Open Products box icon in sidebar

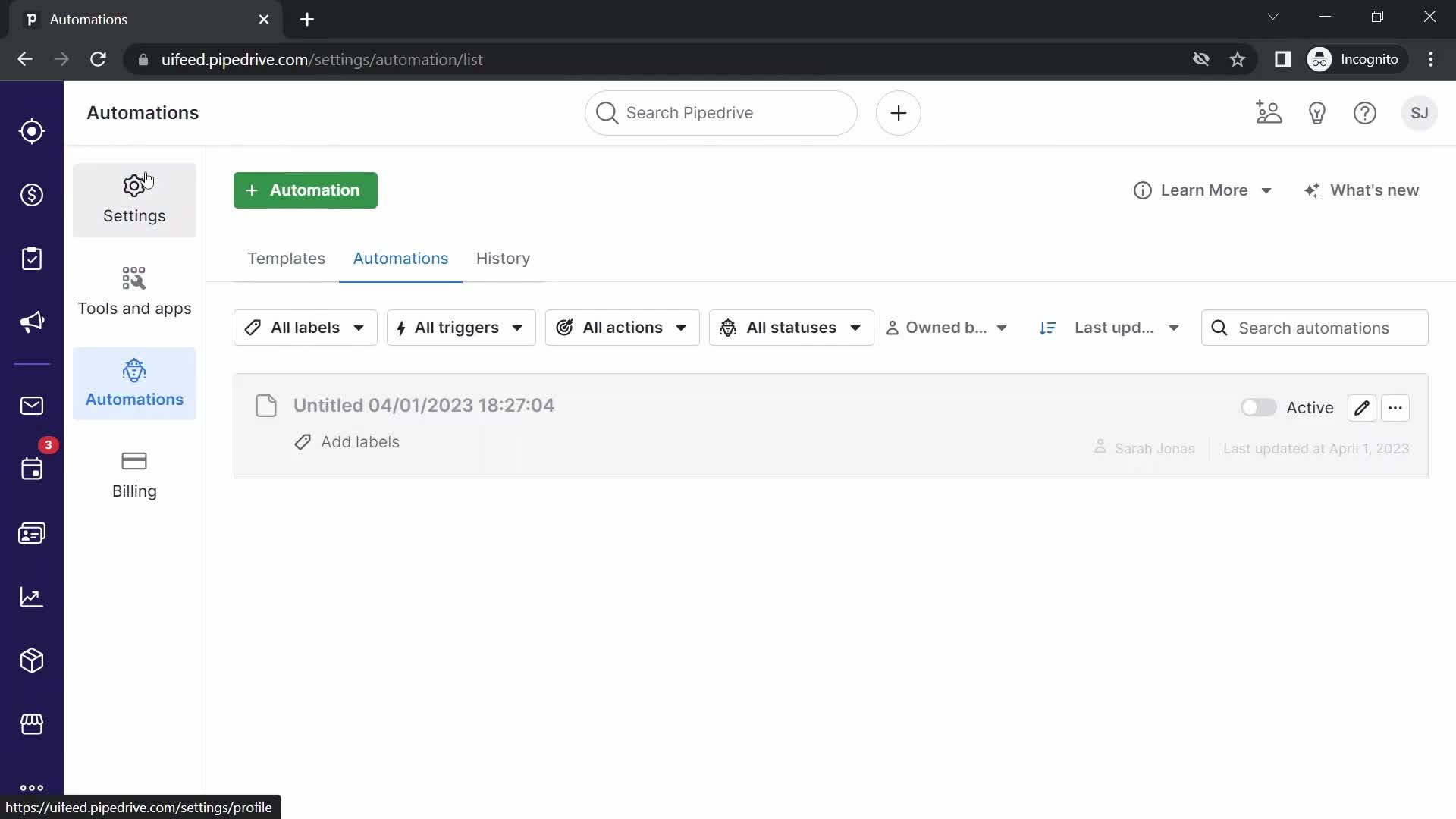point(31,661)
